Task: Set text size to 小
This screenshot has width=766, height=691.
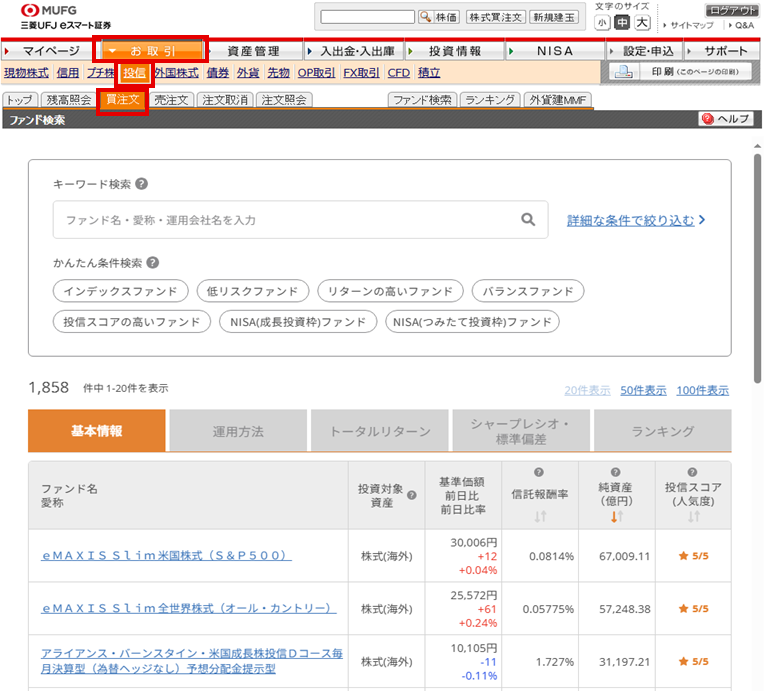Action: [x=602, y=23]
